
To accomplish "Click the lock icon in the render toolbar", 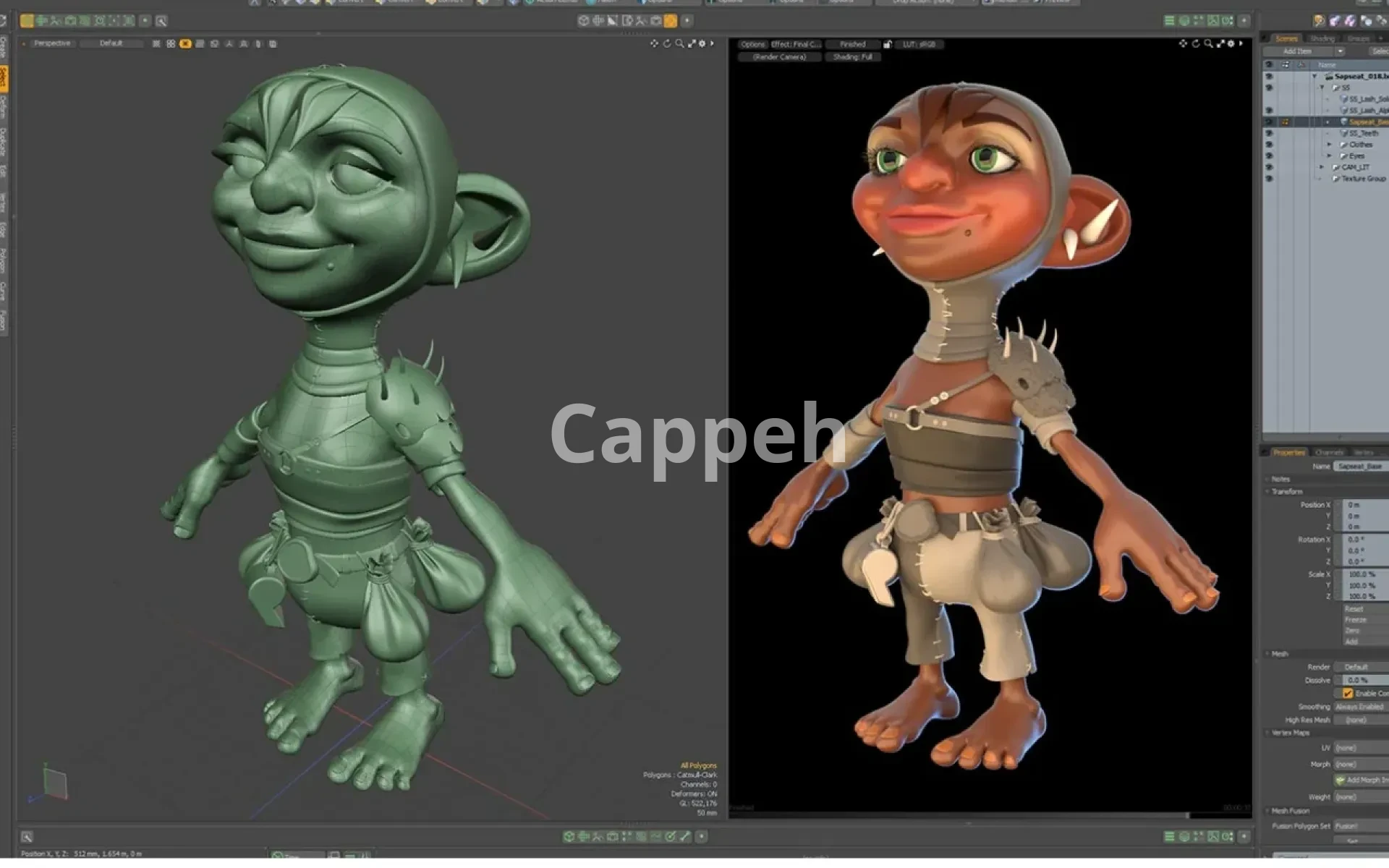I will 887,44.
